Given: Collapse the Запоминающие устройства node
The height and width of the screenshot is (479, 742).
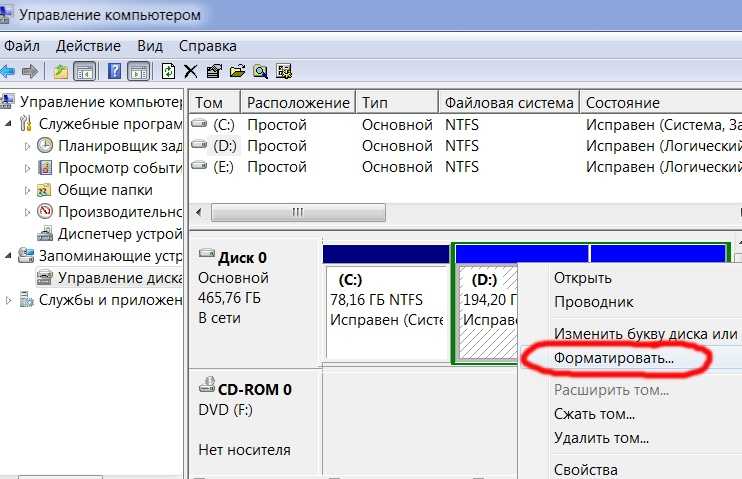Looking at the screenshot, I should [x=8, y=256].
